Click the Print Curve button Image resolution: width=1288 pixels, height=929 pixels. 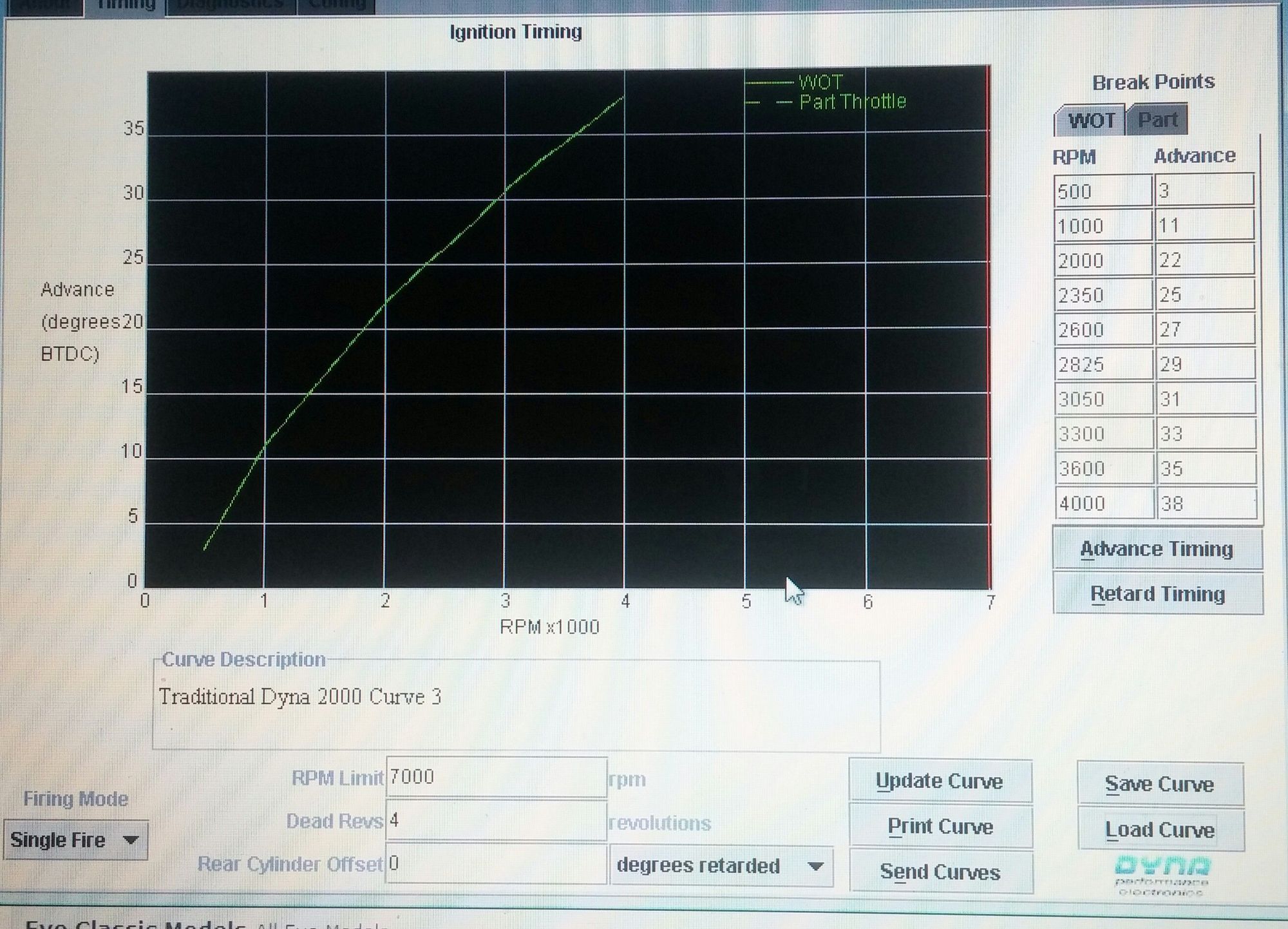pyautogui.click(x=940, y=827)
